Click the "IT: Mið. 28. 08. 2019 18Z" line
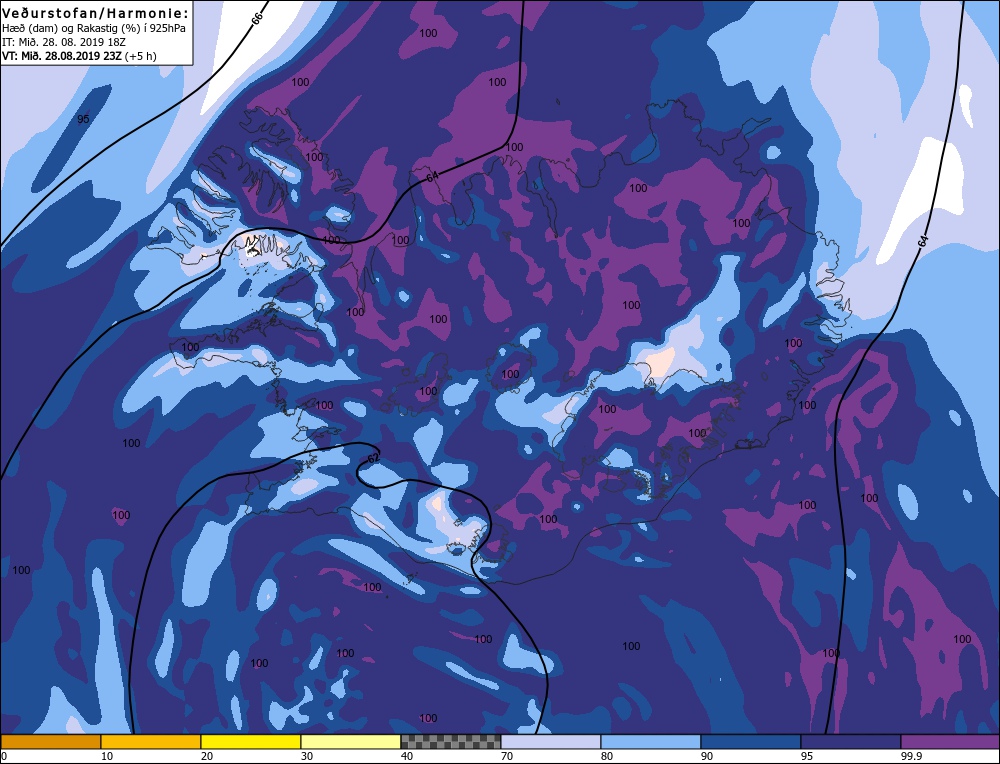 (64, 42)
